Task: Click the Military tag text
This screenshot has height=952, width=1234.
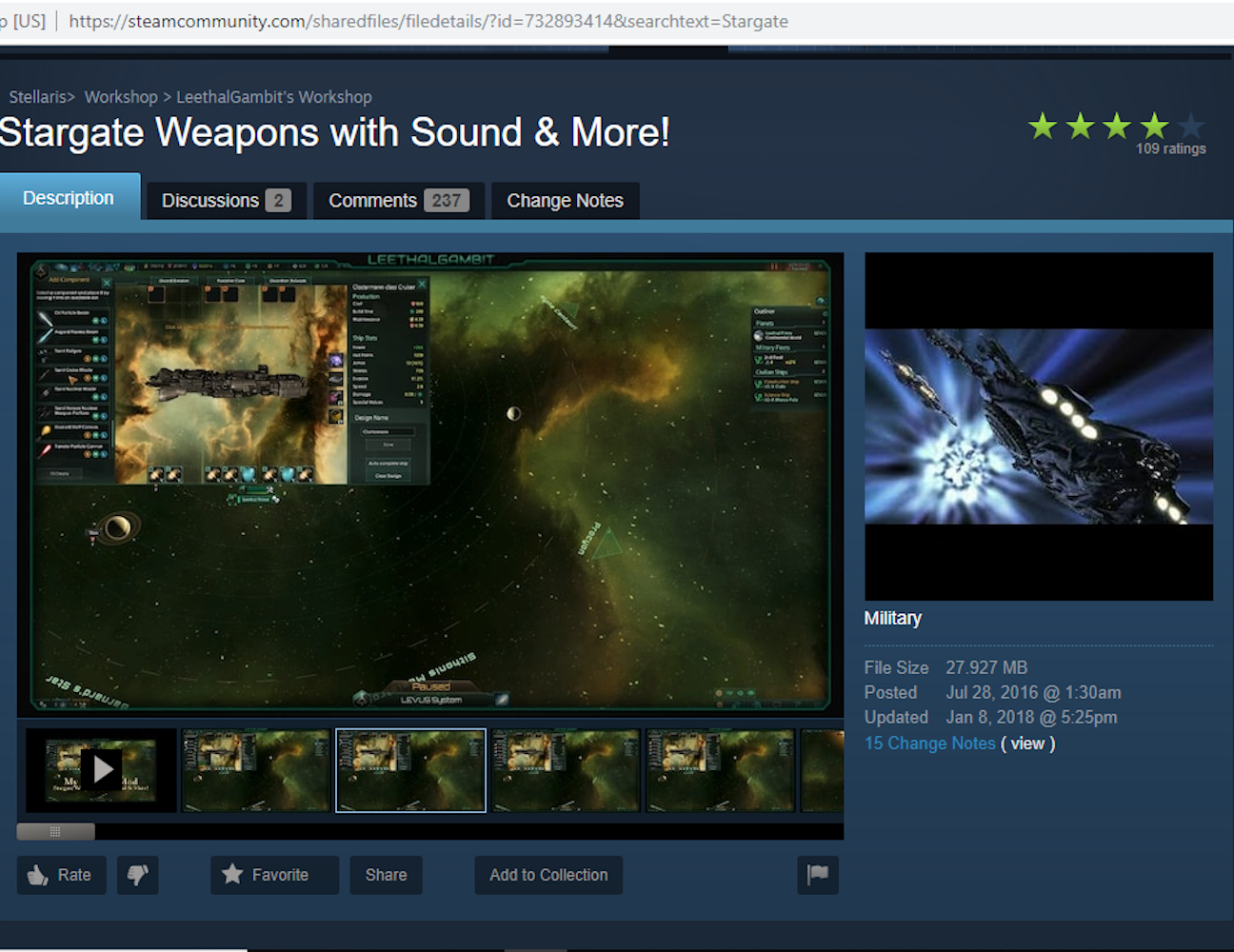Action: pyautogui.click(x=892, y=618)
